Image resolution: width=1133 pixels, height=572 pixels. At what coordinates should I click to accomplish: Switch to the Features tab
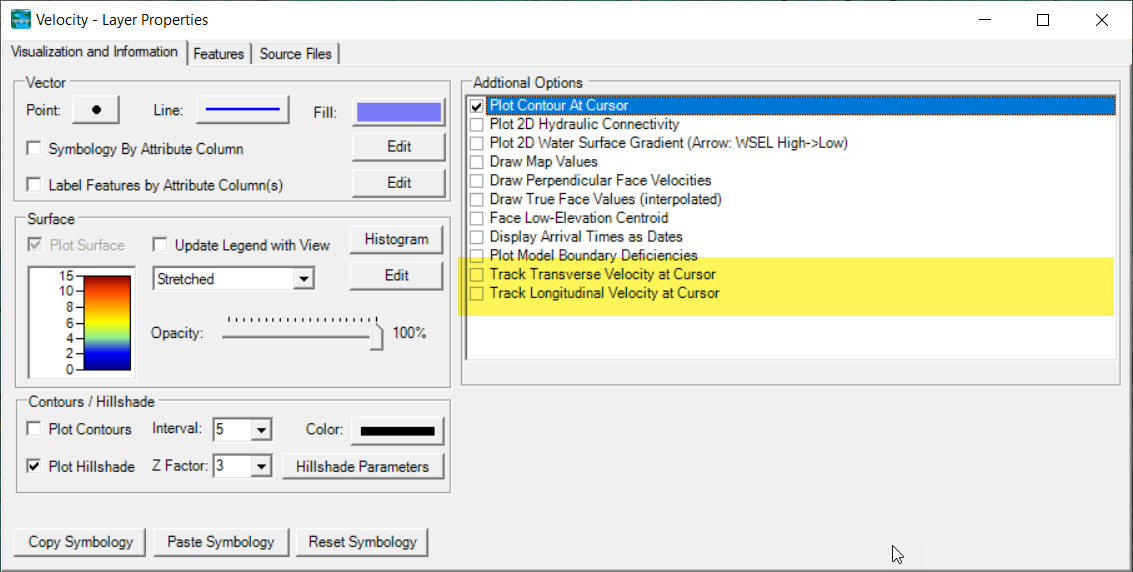(219, 54)
